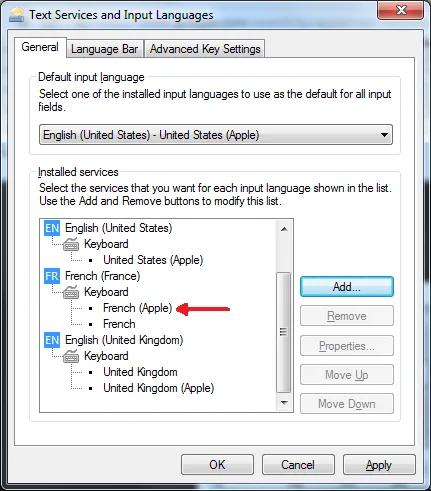Select Keyboard node under French (France)
431x491 pixels.
coord(106,292)
